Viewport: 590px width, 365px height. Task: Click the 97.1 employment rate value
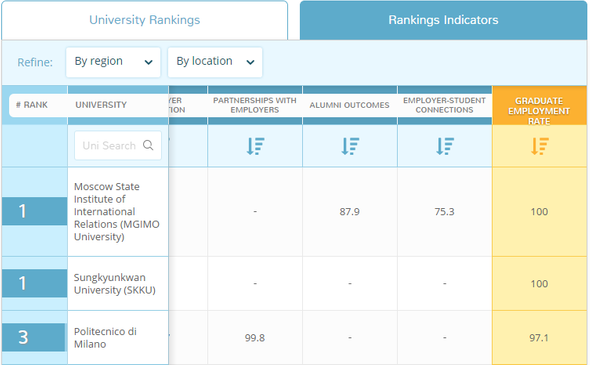click(539, 338)
